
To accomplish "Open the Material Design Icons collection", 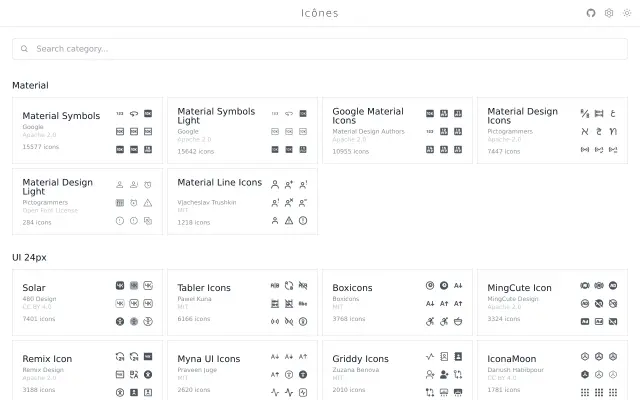I will point(552,131).
